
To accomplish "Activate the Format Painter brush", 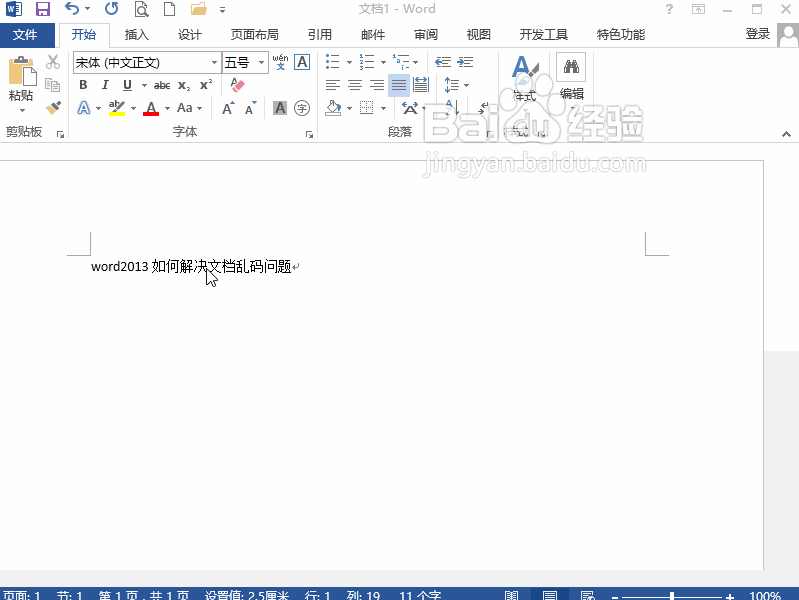I will coord(53,108).
